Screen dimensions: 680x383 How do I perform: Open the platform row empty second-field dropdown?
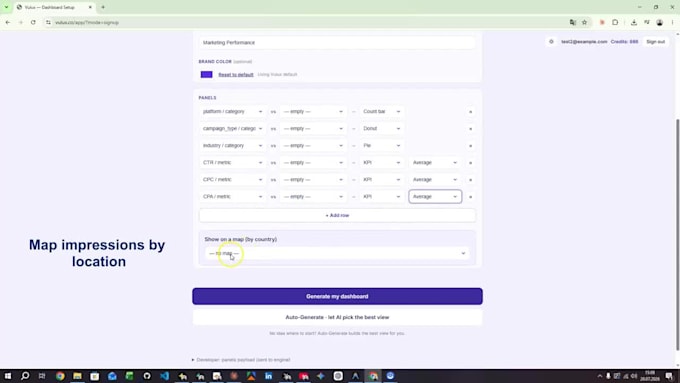pyautogui.click(x=313, y=111)
